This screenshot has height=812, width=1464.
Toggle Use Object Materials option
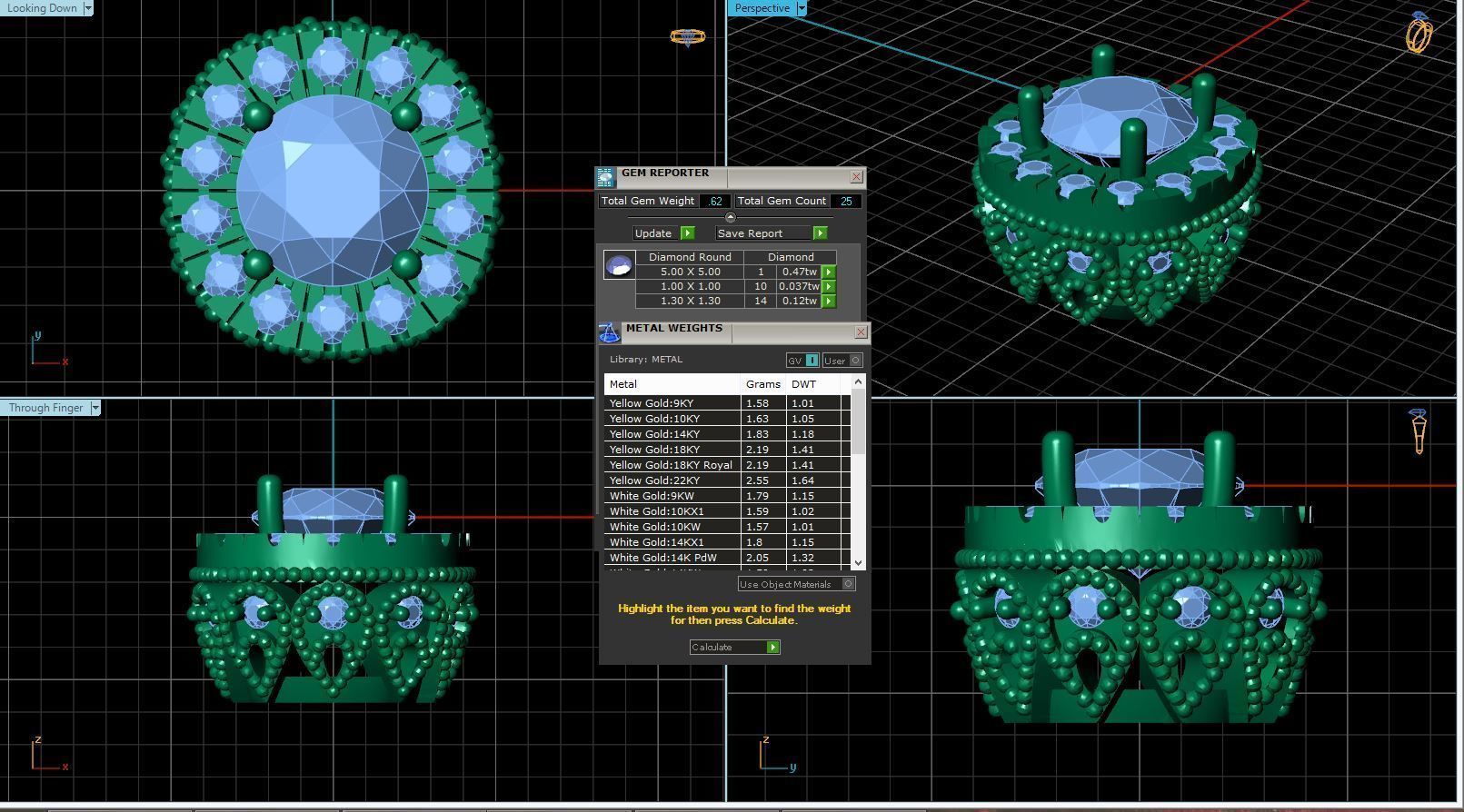(797, 584)
